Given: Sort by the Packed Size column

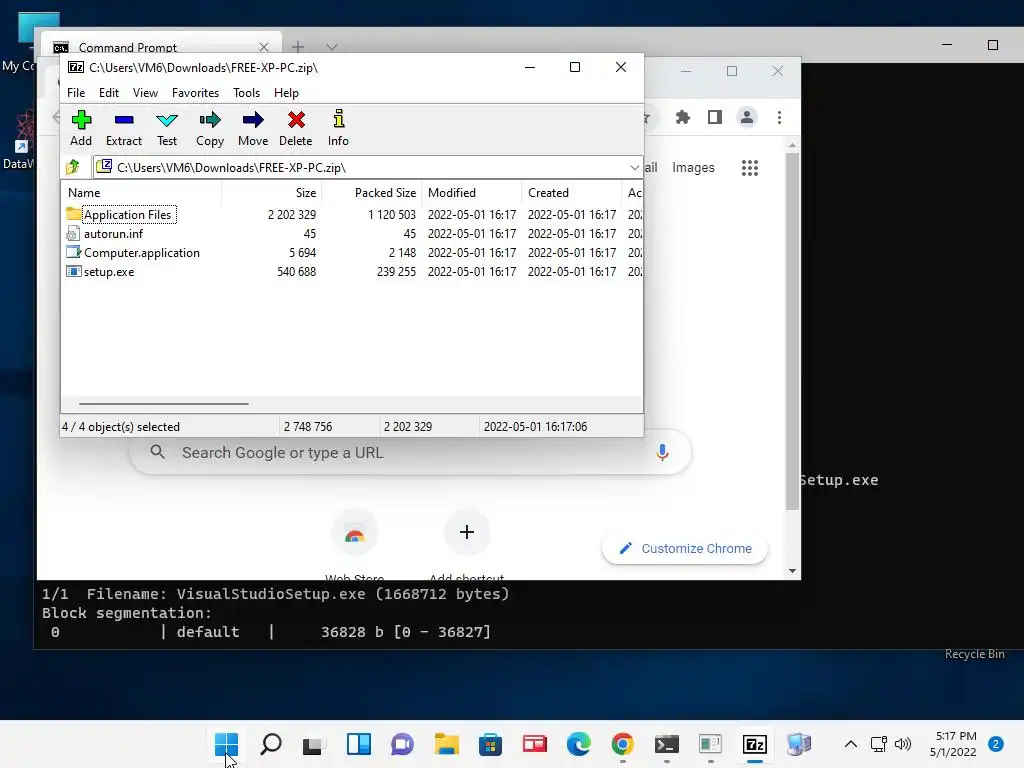Looking at the screenshot, I should 371,193.
